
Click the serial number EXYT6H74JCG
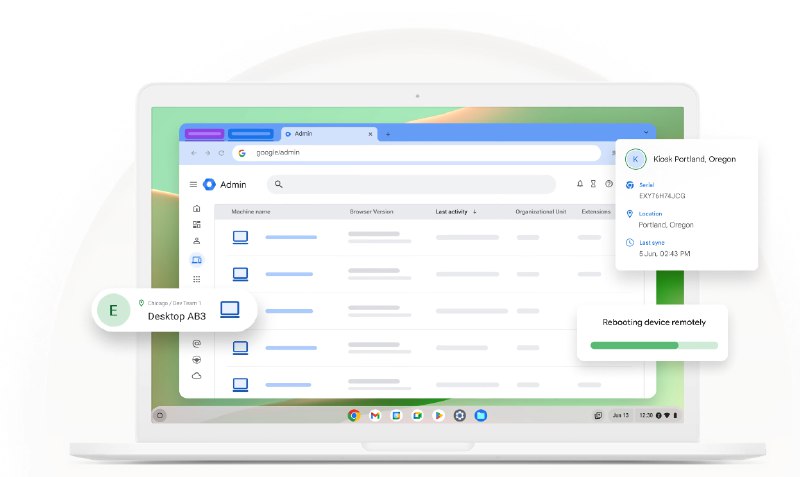(x=662, y=196)
